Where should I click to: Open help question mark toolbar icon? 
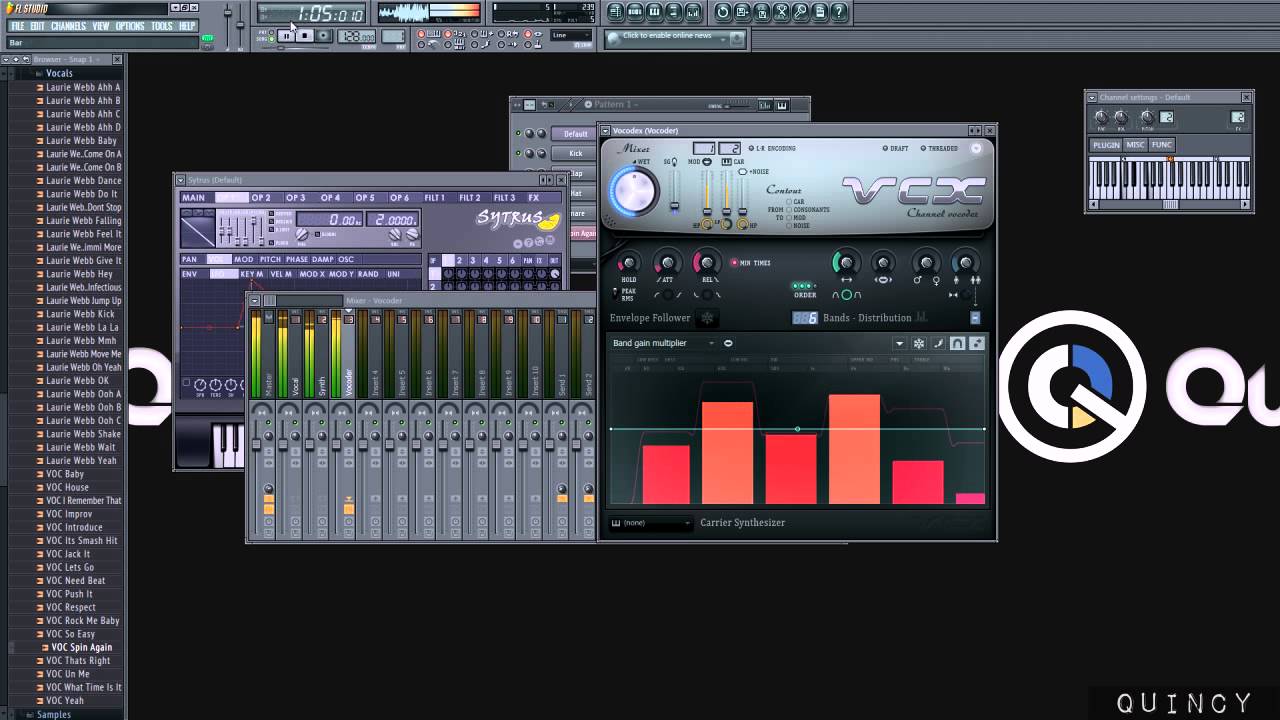(x=839, y=12)
